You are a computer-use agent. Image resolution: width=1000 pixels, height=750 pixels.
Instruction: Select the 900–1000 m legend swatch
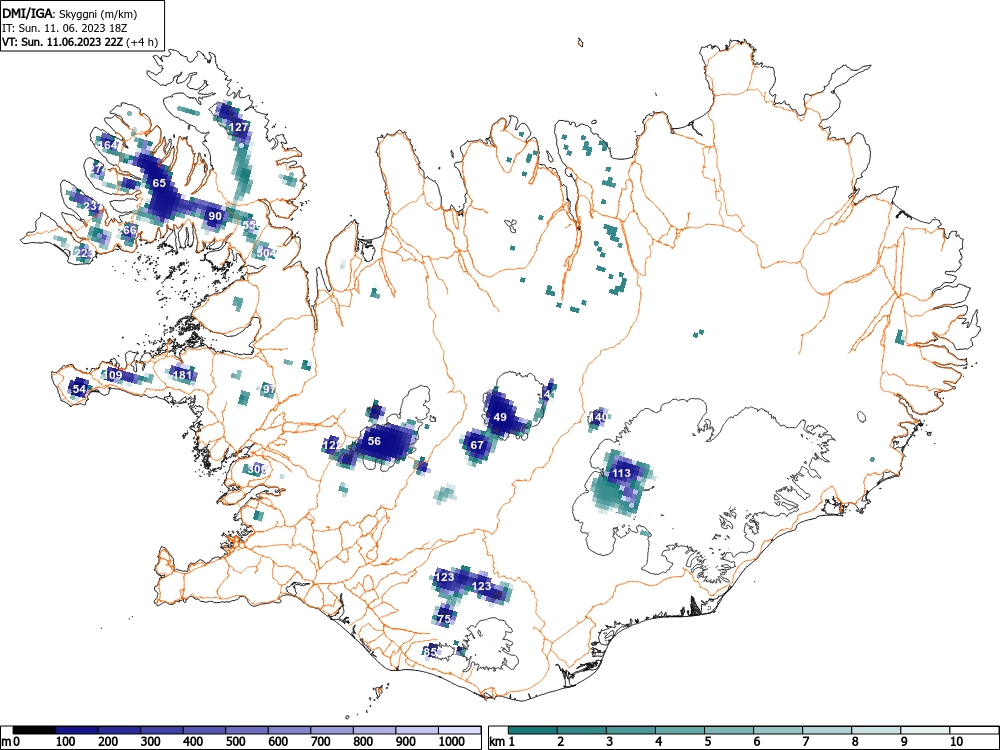(x=417, y=730)
